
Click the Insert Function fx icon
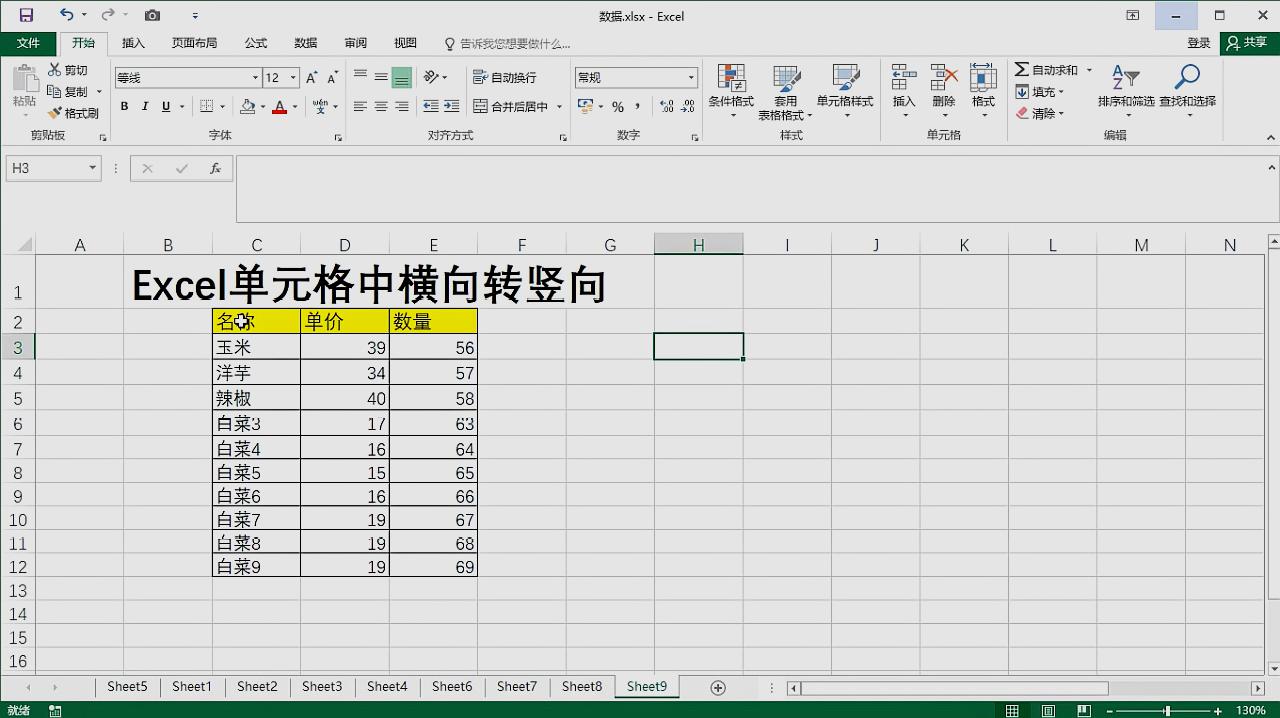coord(215,169)
